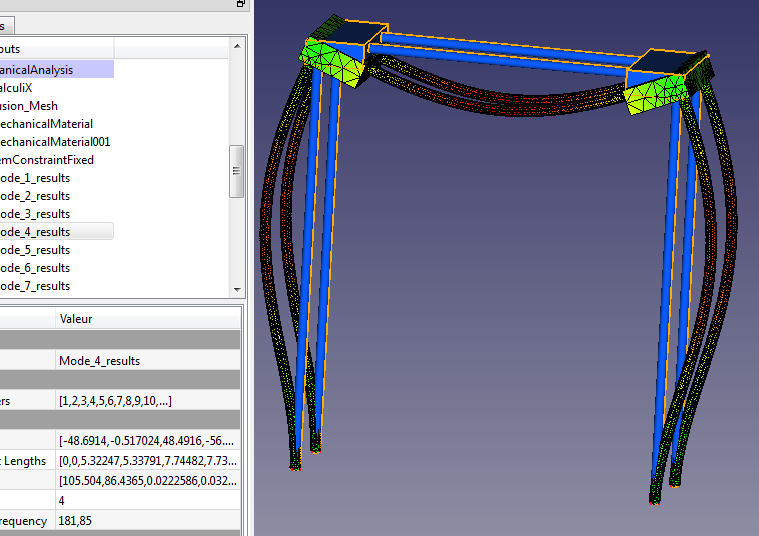
Task: Select the FemConstraintFixed item
Action: (x=47, y=160)
